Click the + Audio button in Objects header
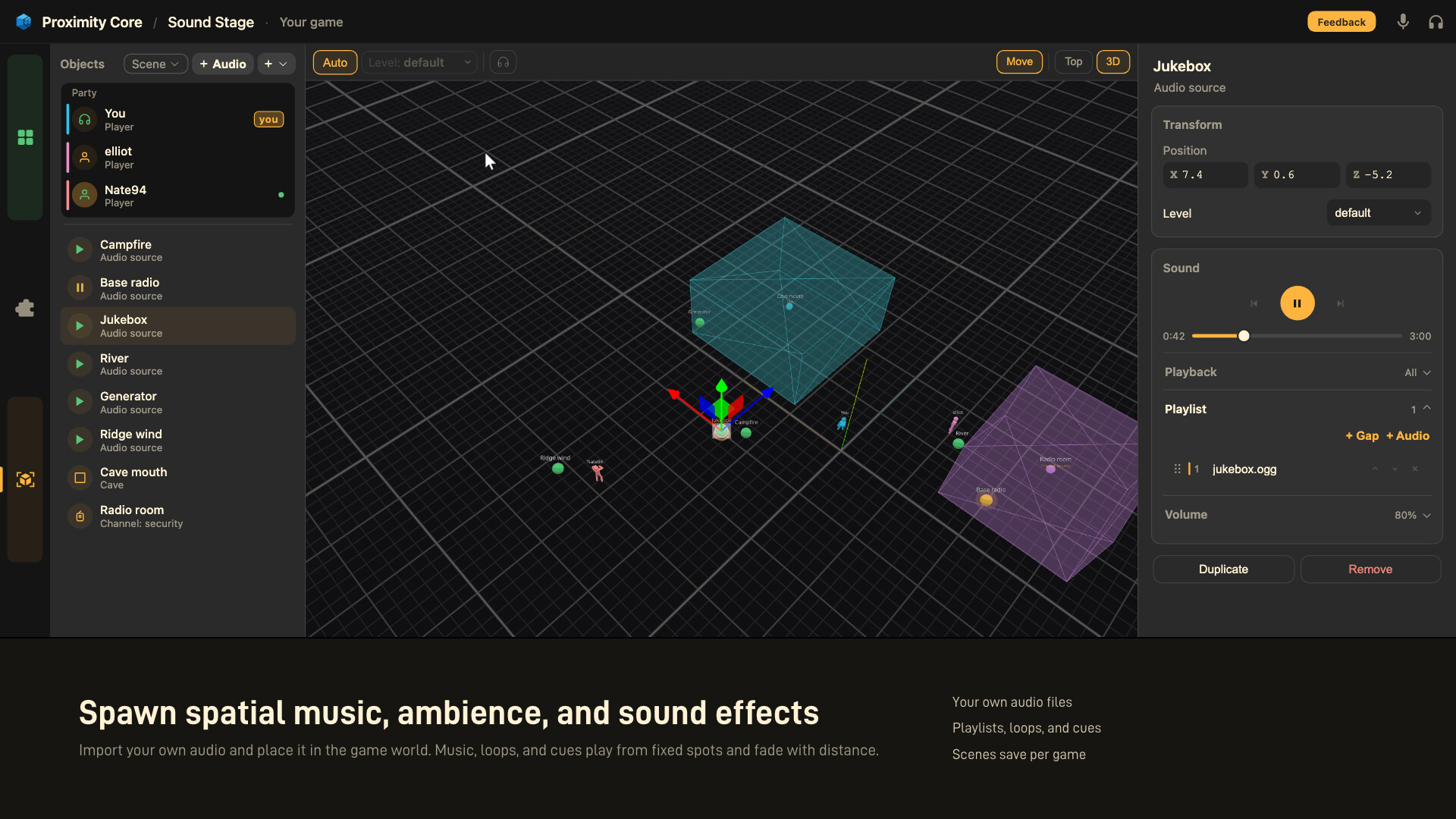This screenshot has height=819, width=1456. tap(223, 64)
